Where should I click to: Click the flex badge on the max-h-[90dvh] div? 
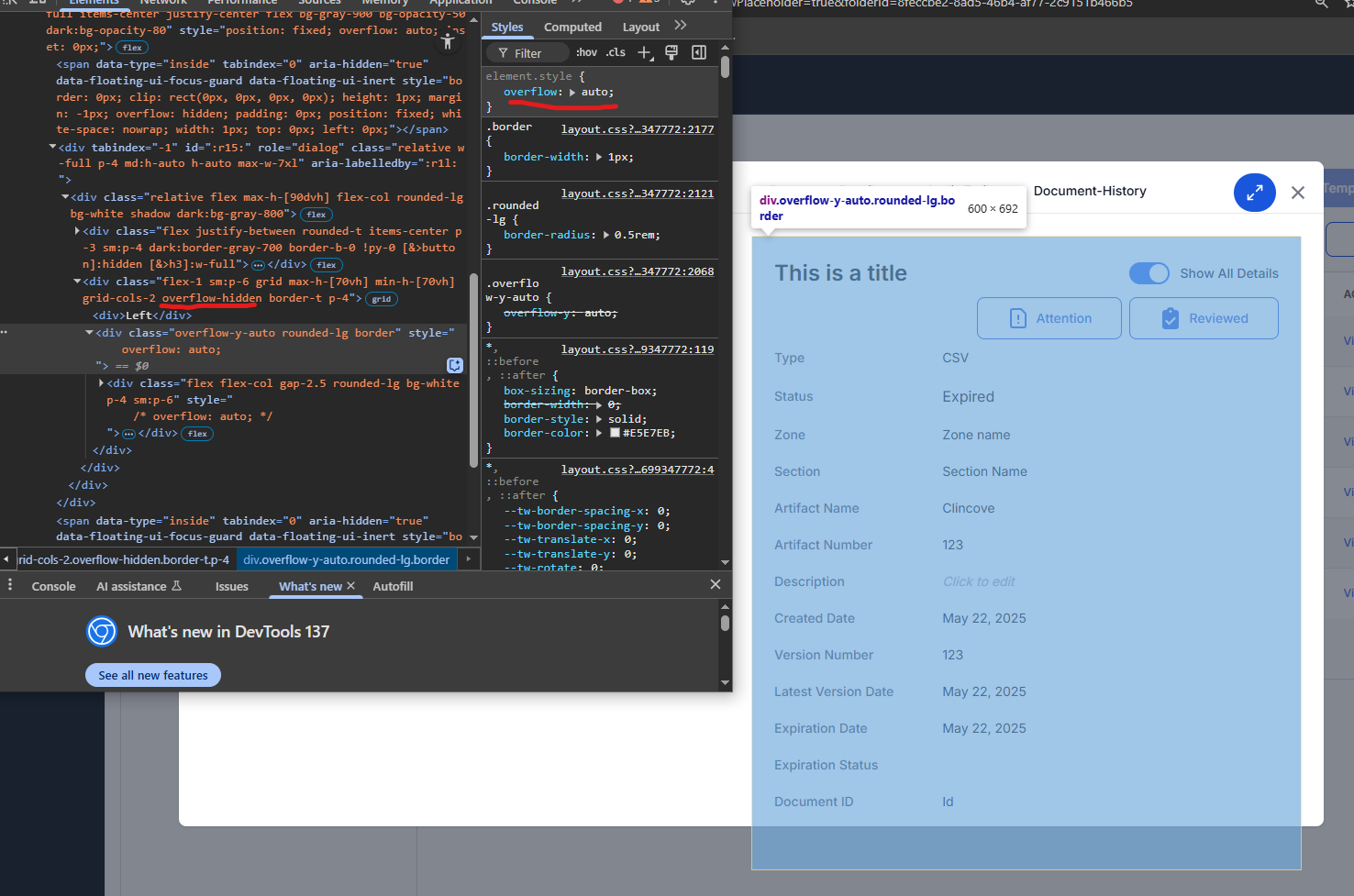click(x=316, y=215)
